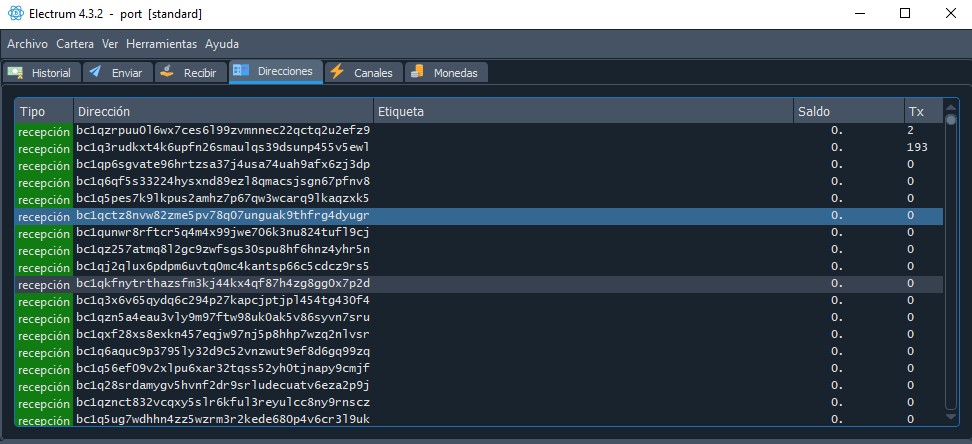Select address bc1qkfnytrthazsfm3kj44kx4qf87h4zg8gg0x7p2d
Image resolution: width=972 pixels, height=444 pixels.
pyautogui.click(x=223, y=283)
